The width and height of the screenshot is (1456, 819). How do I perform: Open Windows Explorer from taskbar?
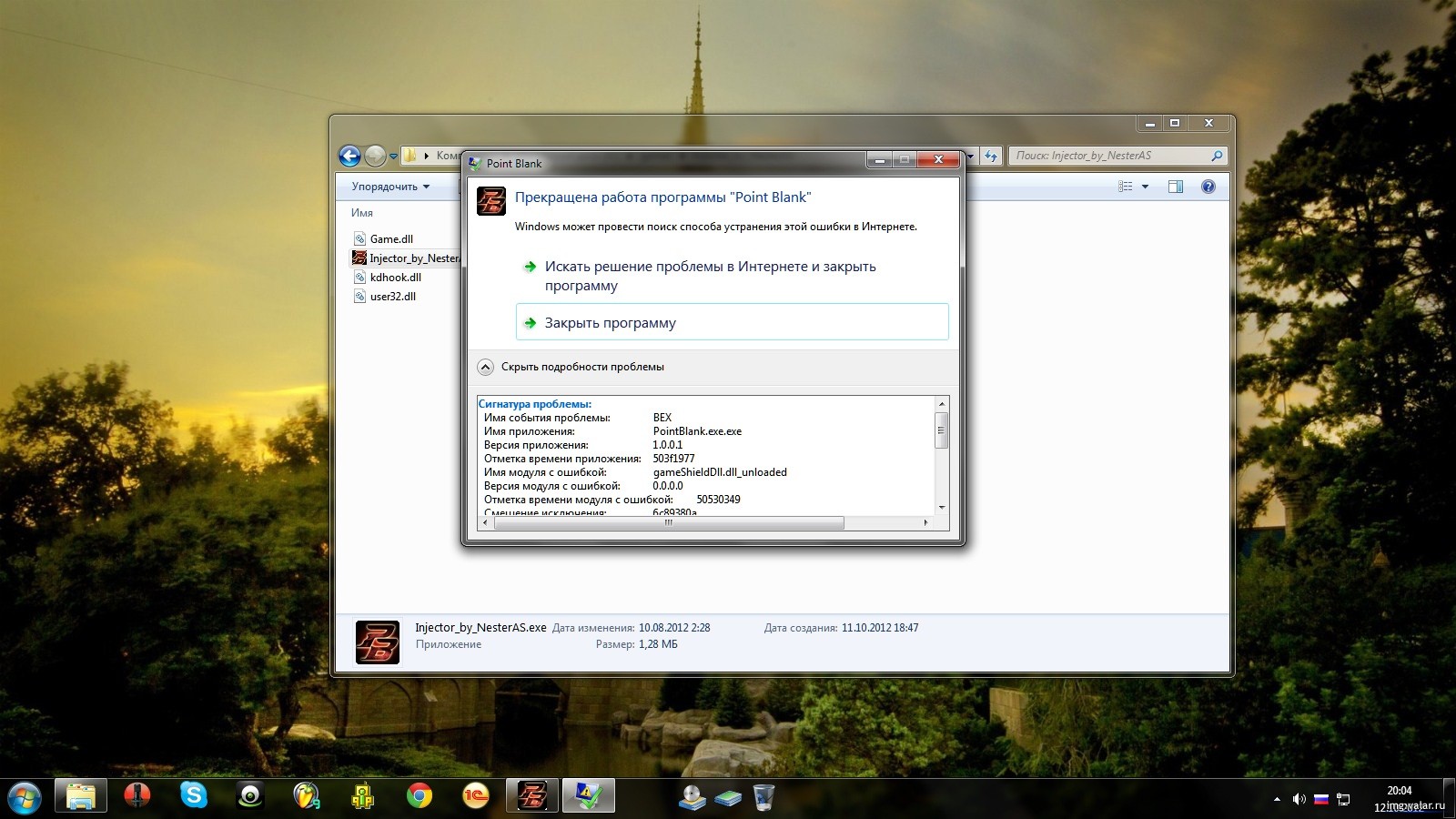tap(81, 797)
